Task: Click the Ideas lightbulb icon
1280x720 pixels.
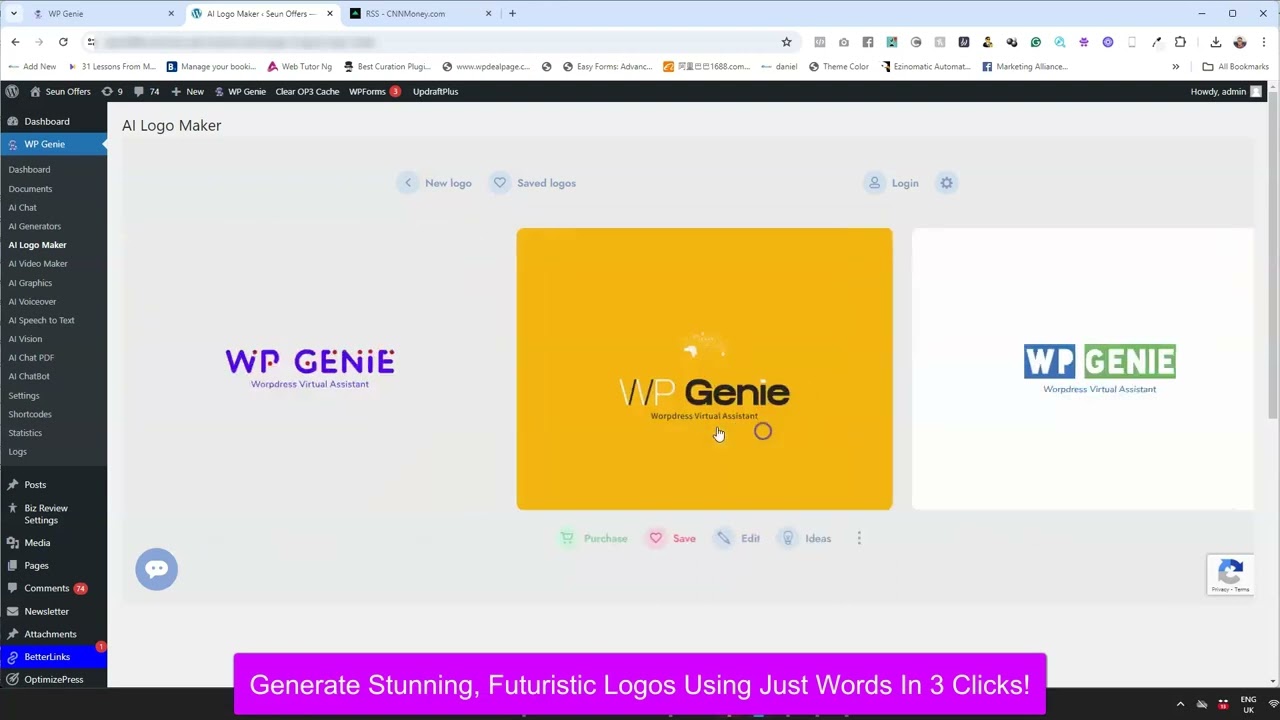Action: point(788,538)
